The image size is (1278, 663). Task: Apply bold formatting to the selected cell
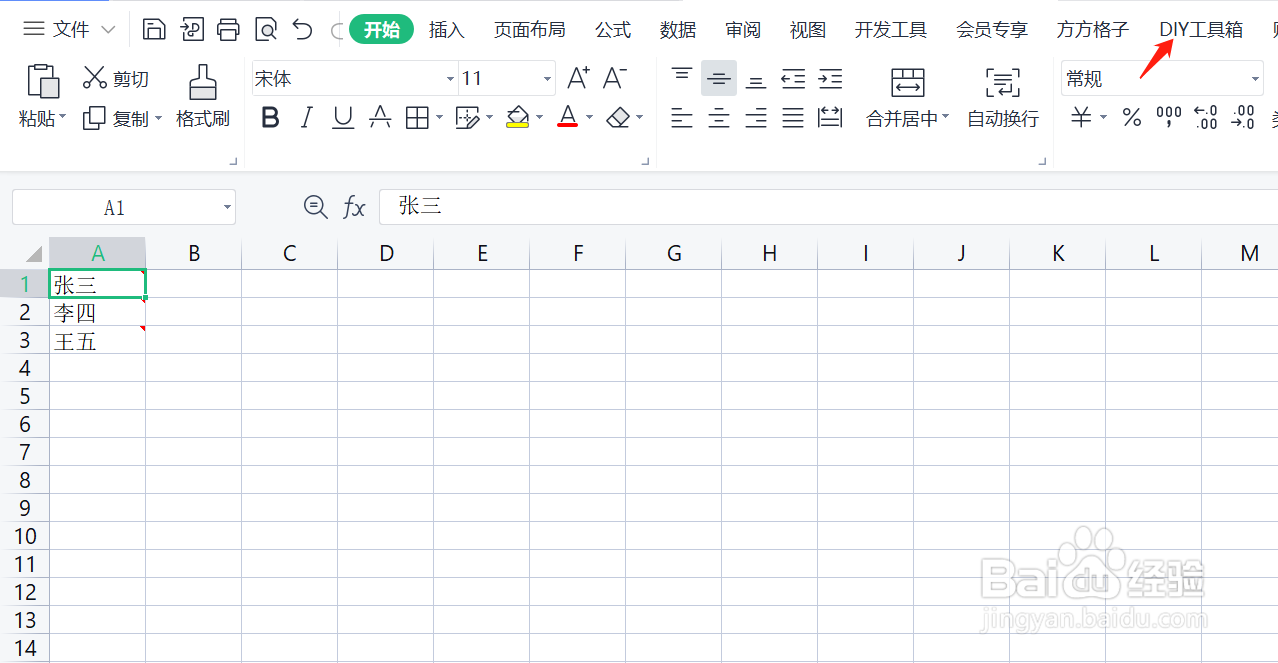269,117
